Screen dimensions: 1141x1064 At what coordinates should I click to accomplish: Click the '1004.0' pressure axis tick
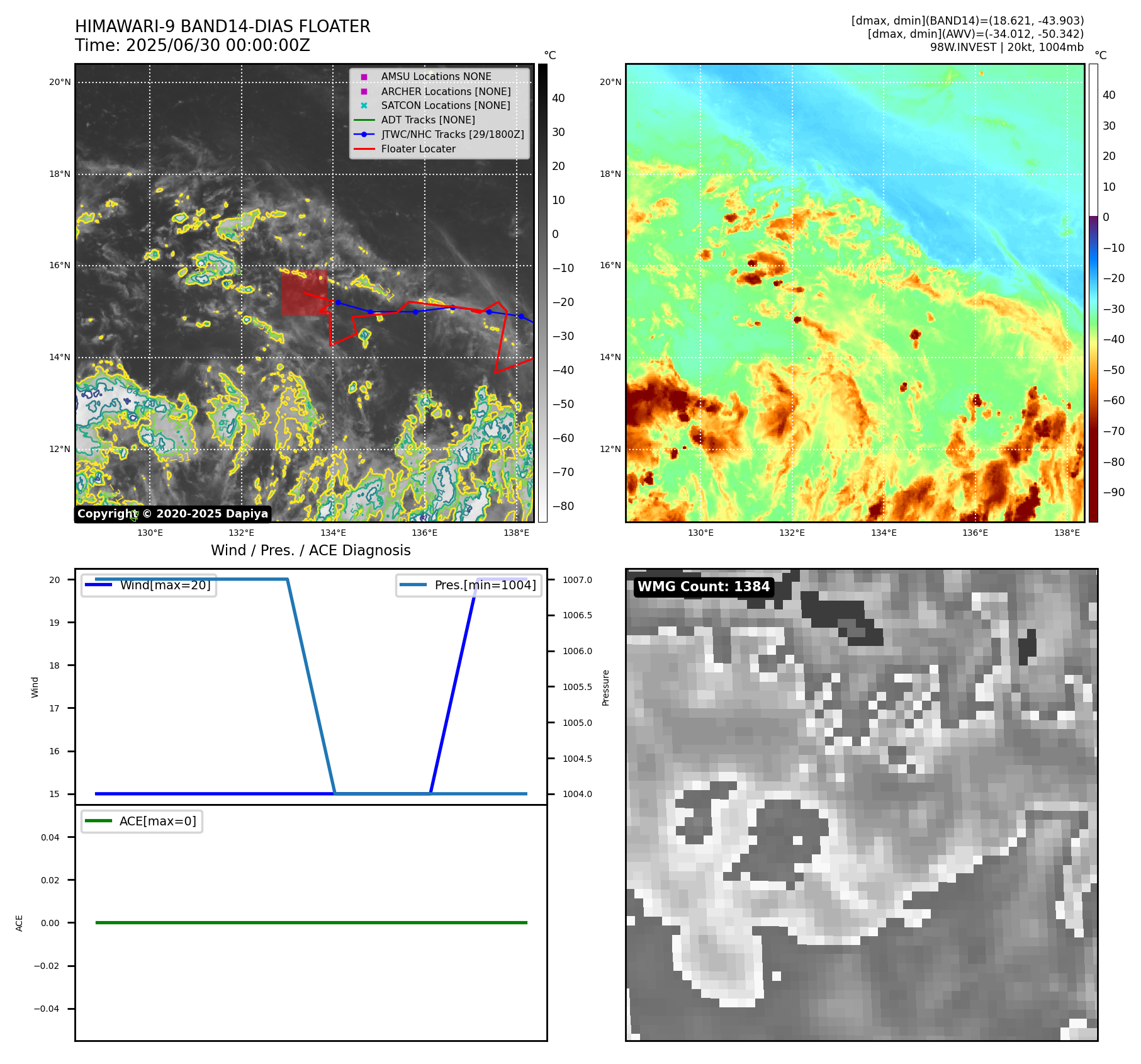pos(577,794)
